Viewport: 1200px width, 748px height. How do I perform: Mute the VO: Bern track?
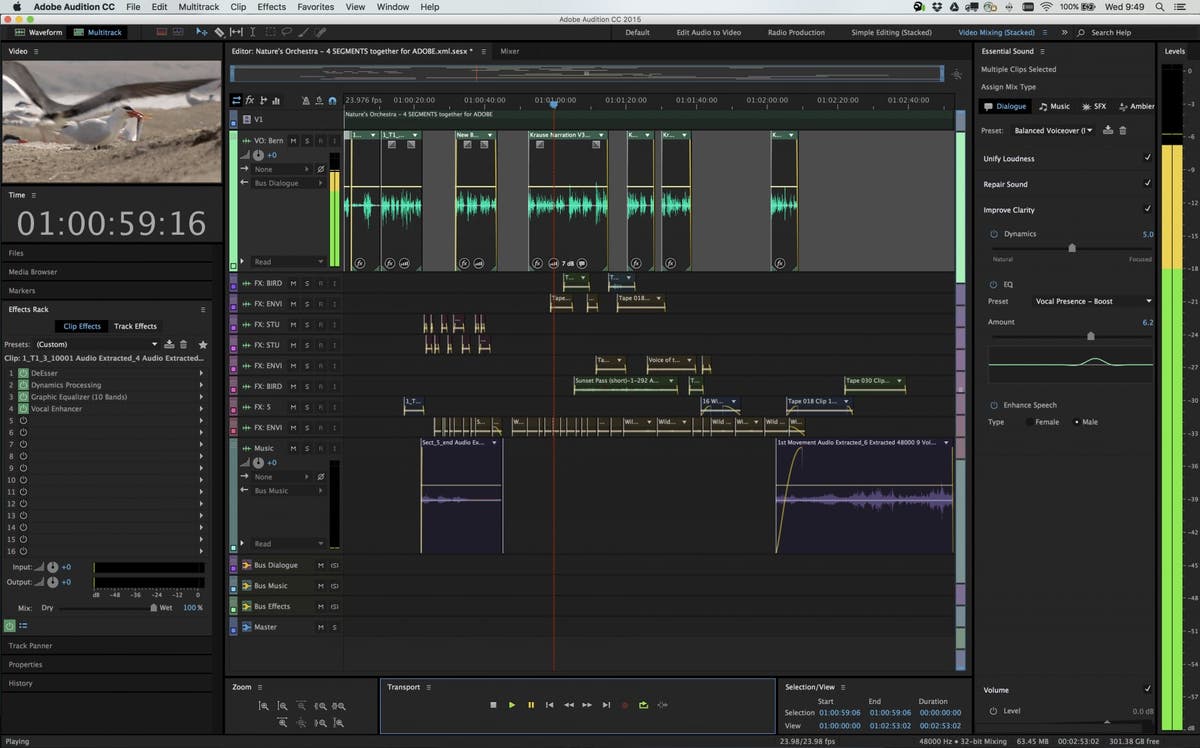click(294, 142)
